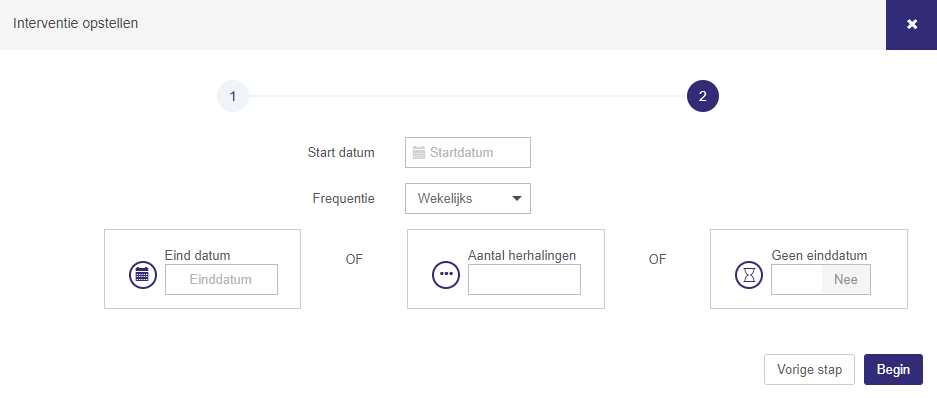Click the Frequentie label
Image resolution: width=937 pixels, height=398 pixels.
click(x=344, y=198)
